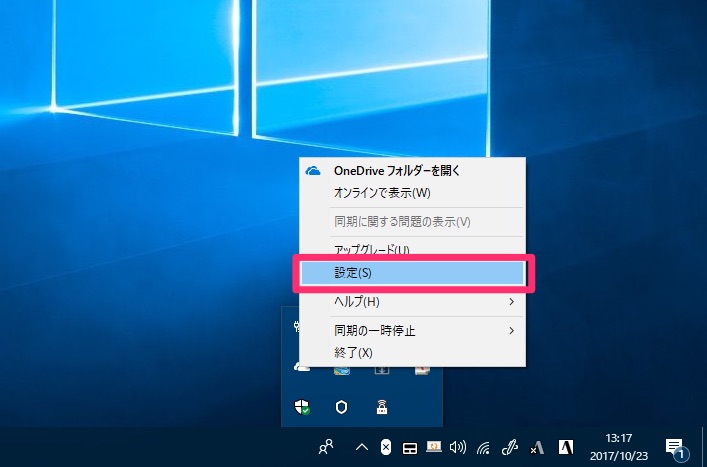The width and height of the screenshot is (707, 467).
Task: Open the speaker volume icon
Action: coord(458,447)
